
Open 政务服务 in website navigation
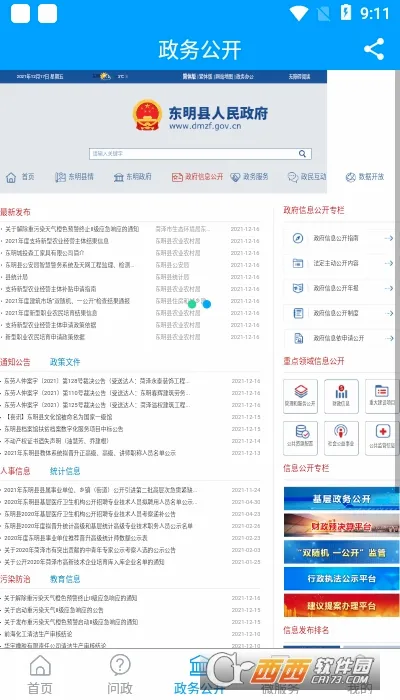[x=249, y=177]
